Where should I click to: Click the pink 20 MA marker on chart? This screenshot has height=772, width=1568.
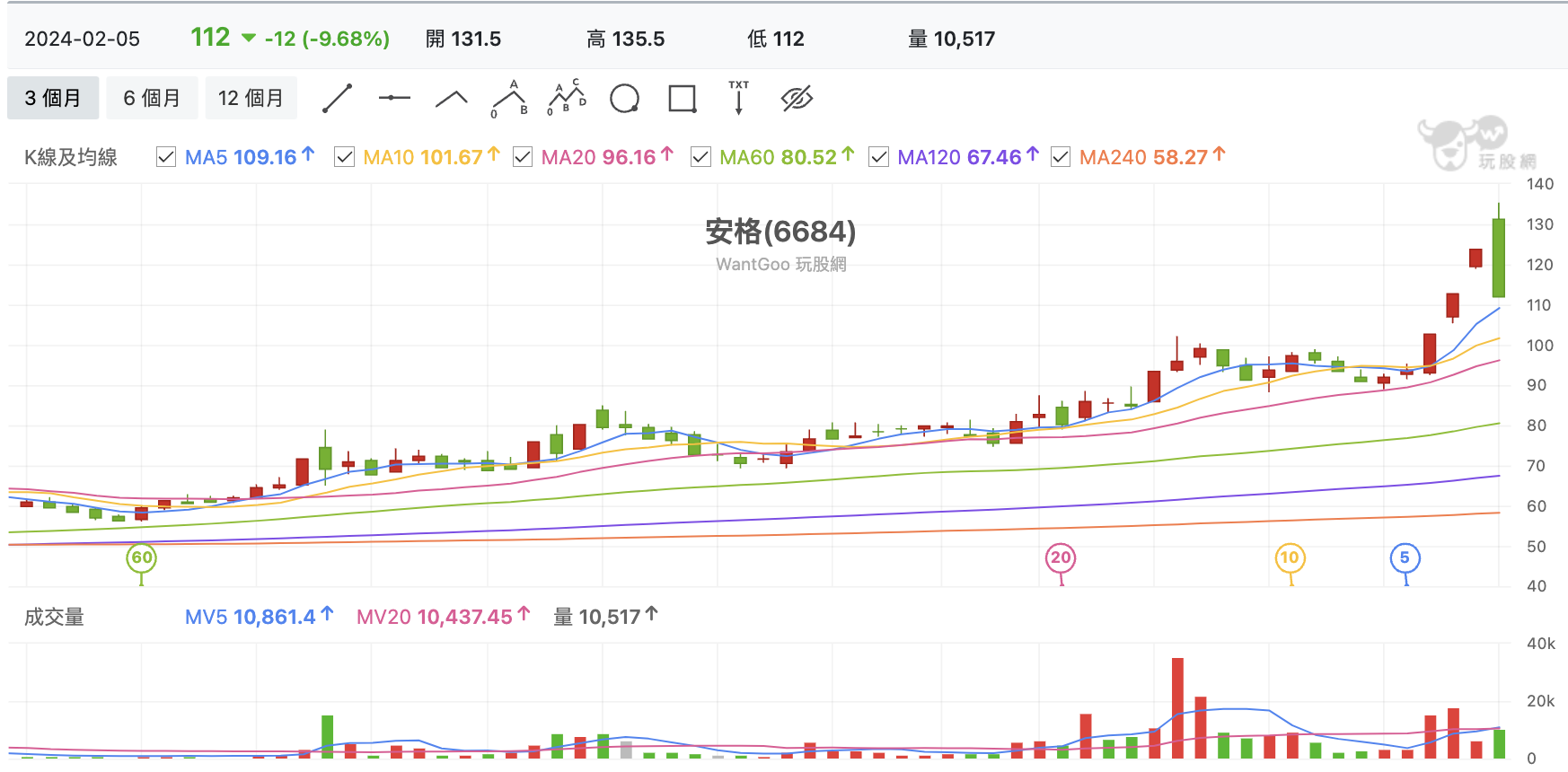1061,557
